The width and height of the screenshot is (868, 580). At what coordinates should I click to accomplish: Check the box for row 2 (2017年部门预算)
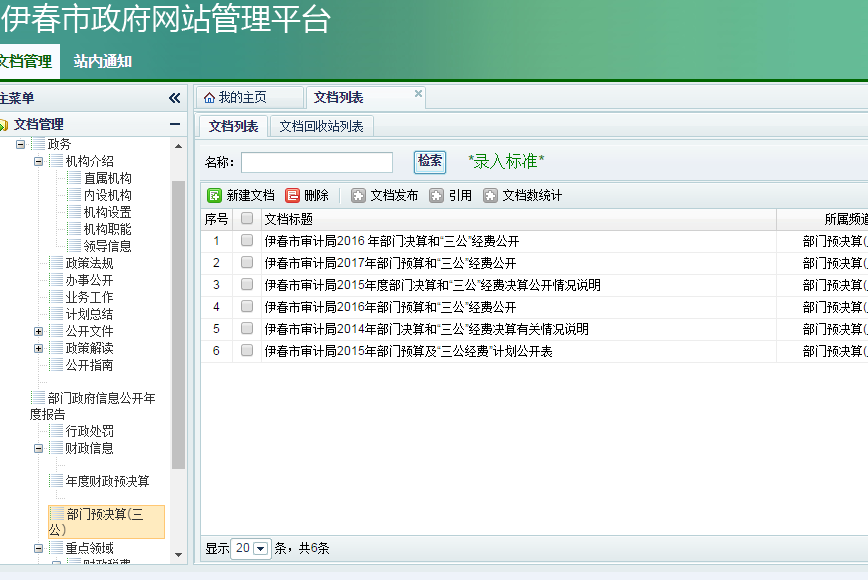click(247, 262)
